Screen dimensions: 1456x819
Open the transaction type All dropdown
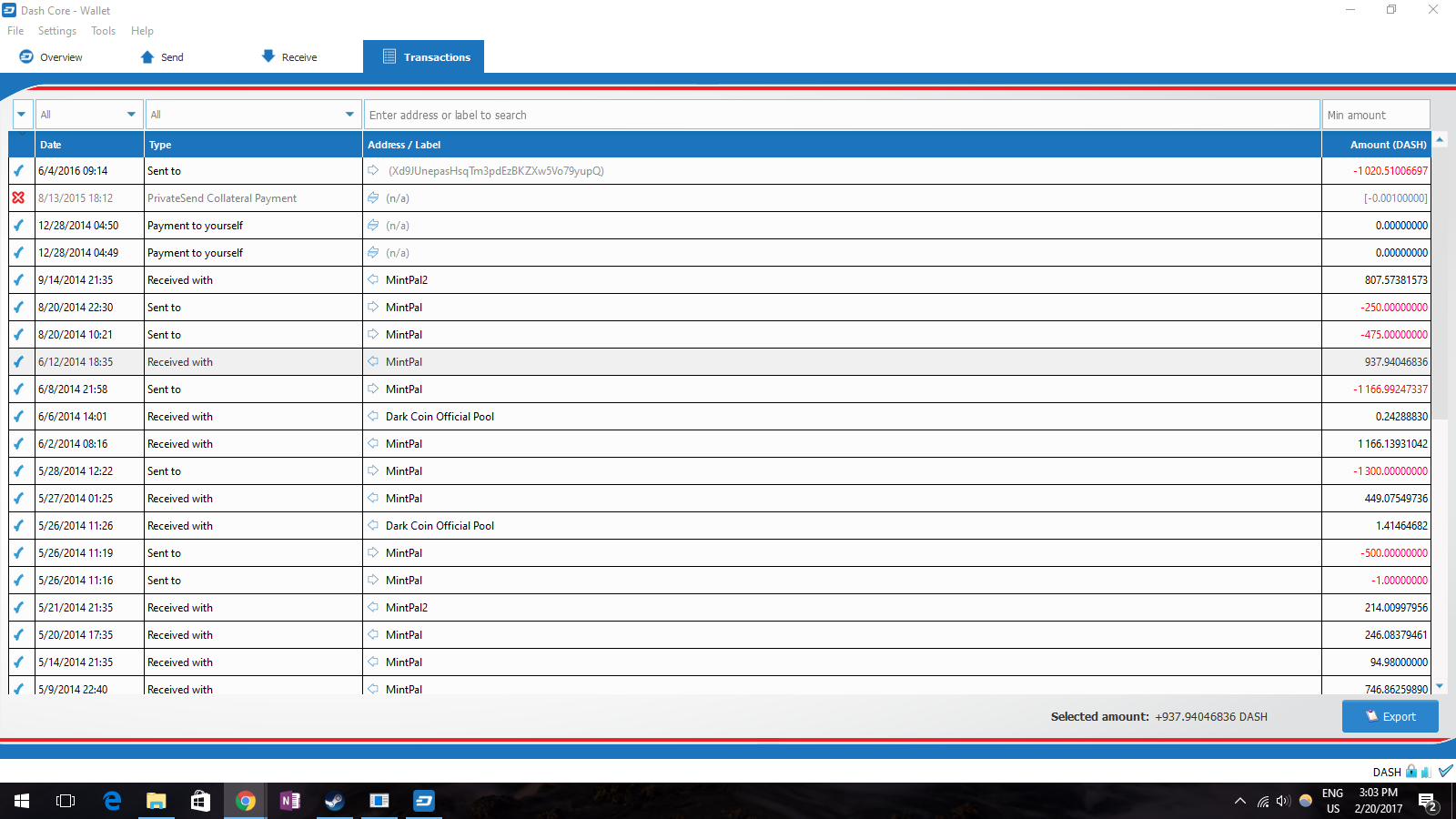point(253,115)
